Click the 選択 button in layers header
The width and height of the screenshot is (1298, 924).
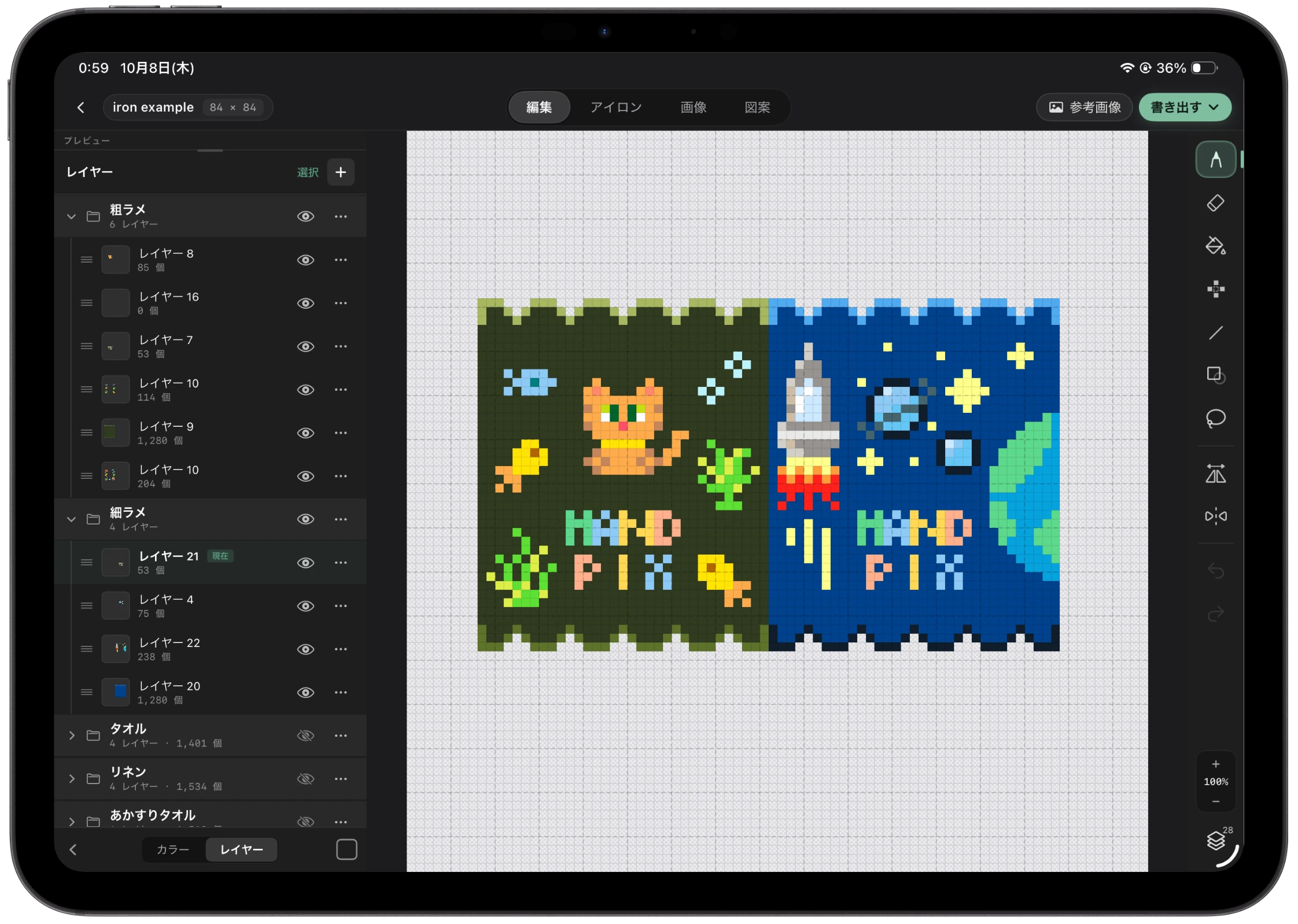tap(308, 172)
